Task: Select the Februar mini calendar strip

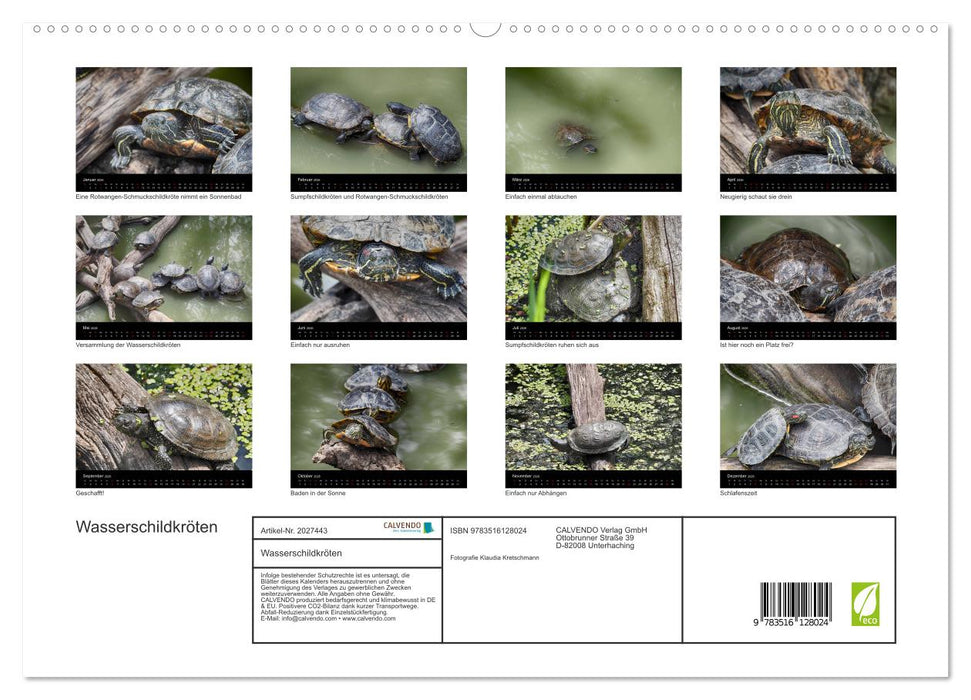Action: [x=379, y=183]
